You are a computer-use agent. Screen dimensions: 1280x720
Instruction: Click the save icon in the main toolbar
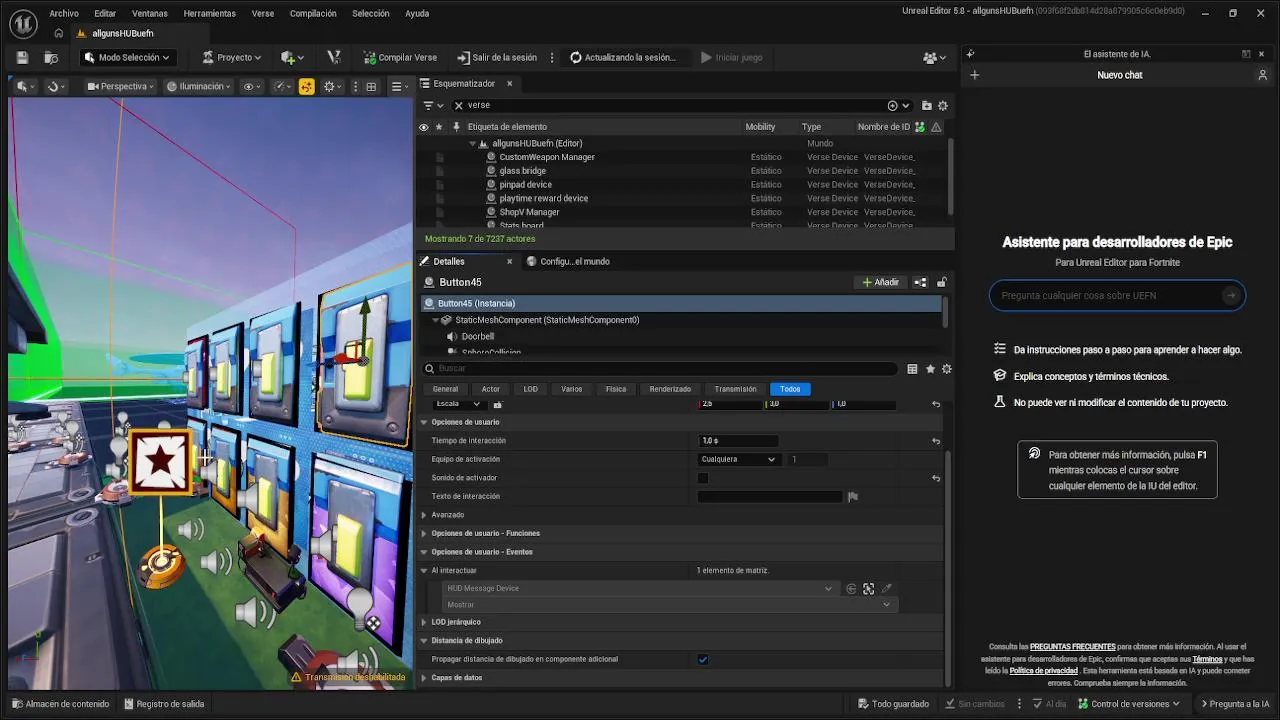[22, 57]
